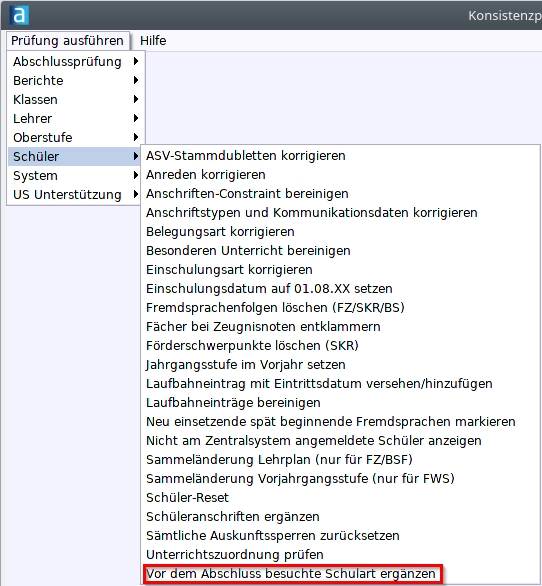The width and height of the screenshot is (542, 586).
Task: Choose Vor dem Abschluss besuchte Schulart ergänzen
Action: 340,573
